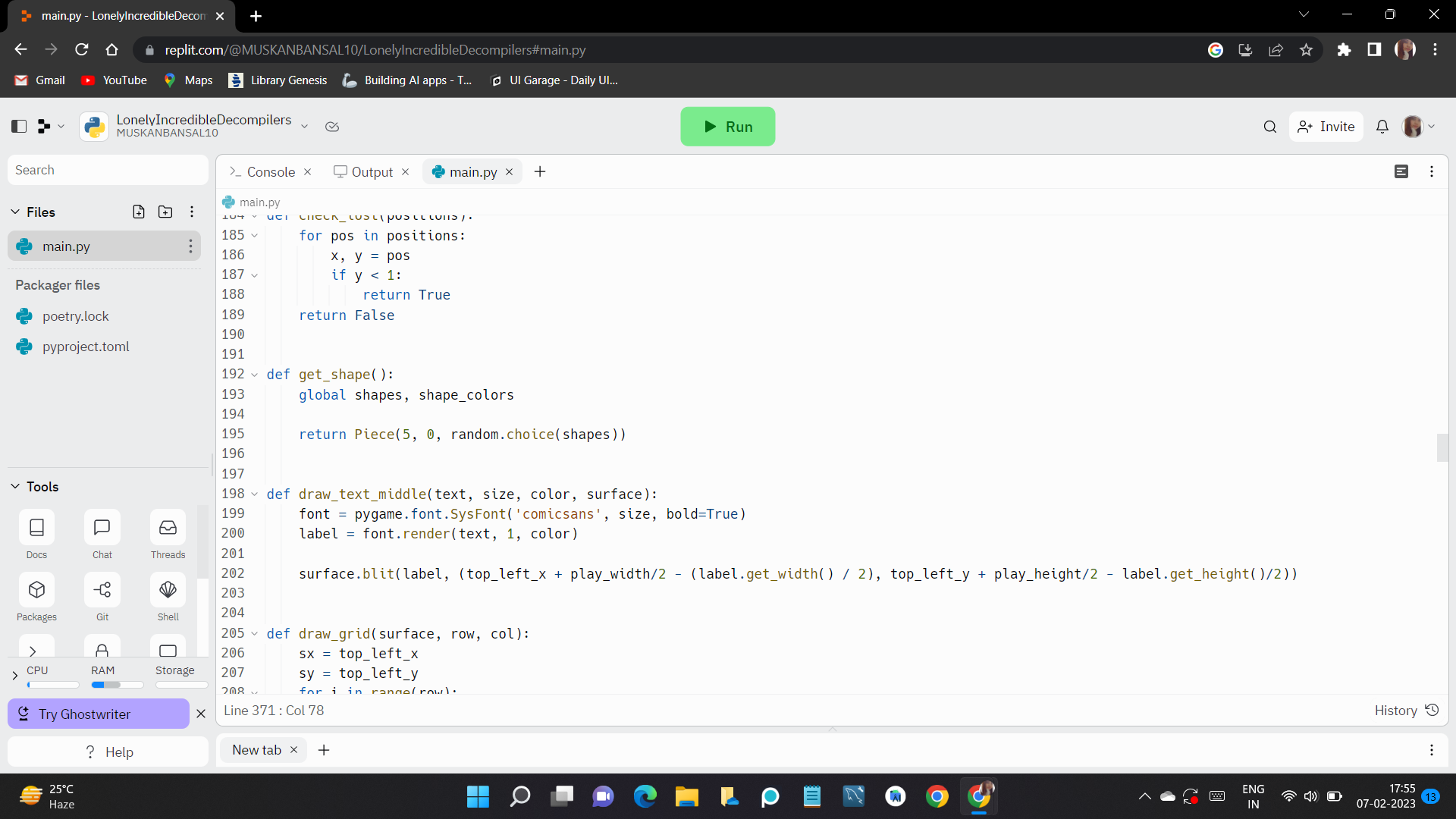This screenshot has width=1456, height=819.
Task: Open the History clock icon
Action: pos(1432,710)
